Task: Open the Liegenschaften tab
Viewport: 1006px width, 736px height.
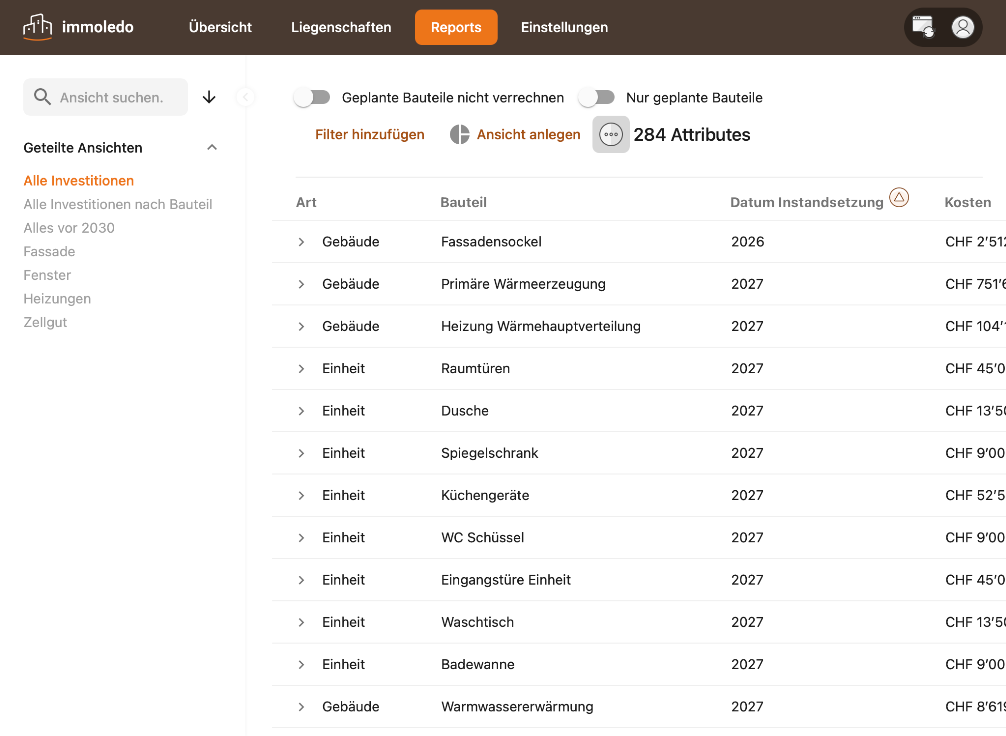Action: pos(341,28)
